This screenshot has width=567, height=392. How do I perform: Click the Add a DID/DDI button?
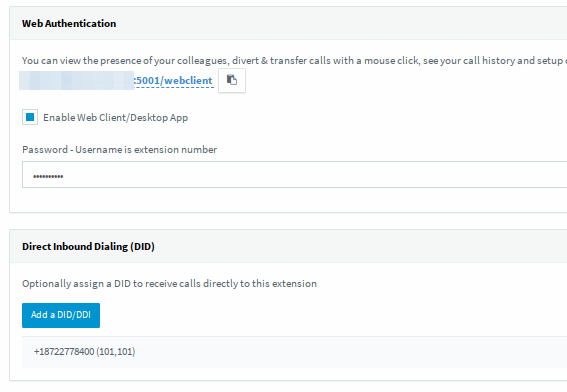point(61,315)
